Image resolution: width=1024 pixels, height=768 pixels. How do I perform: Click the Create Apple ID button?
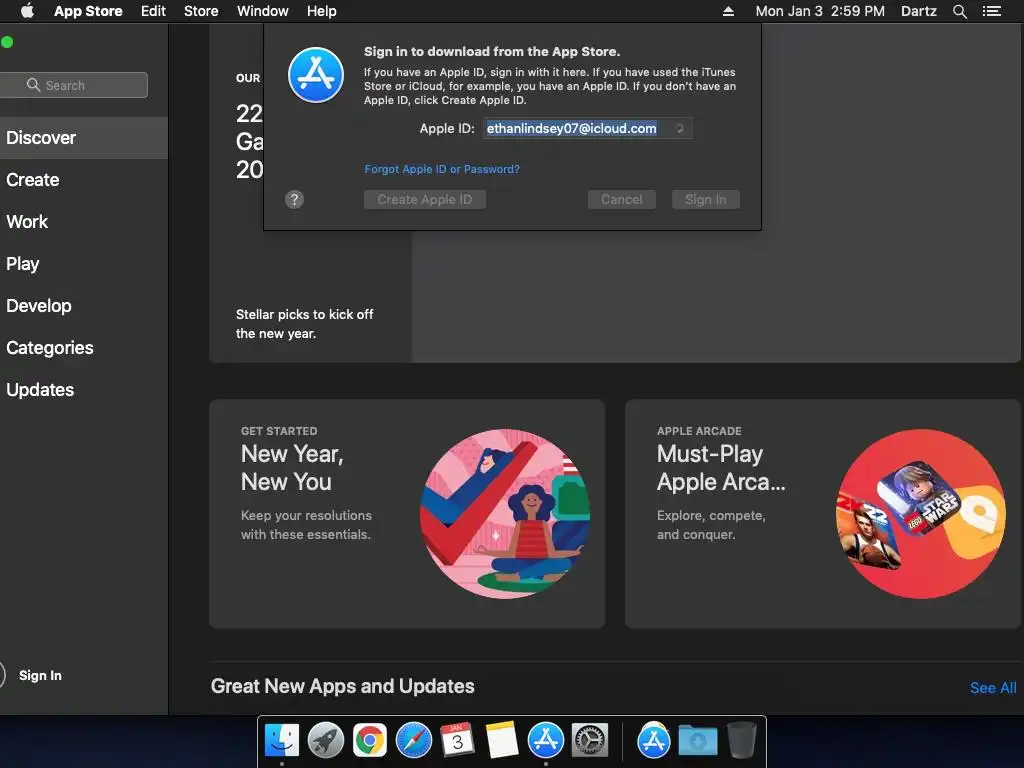tap(424, 199)
